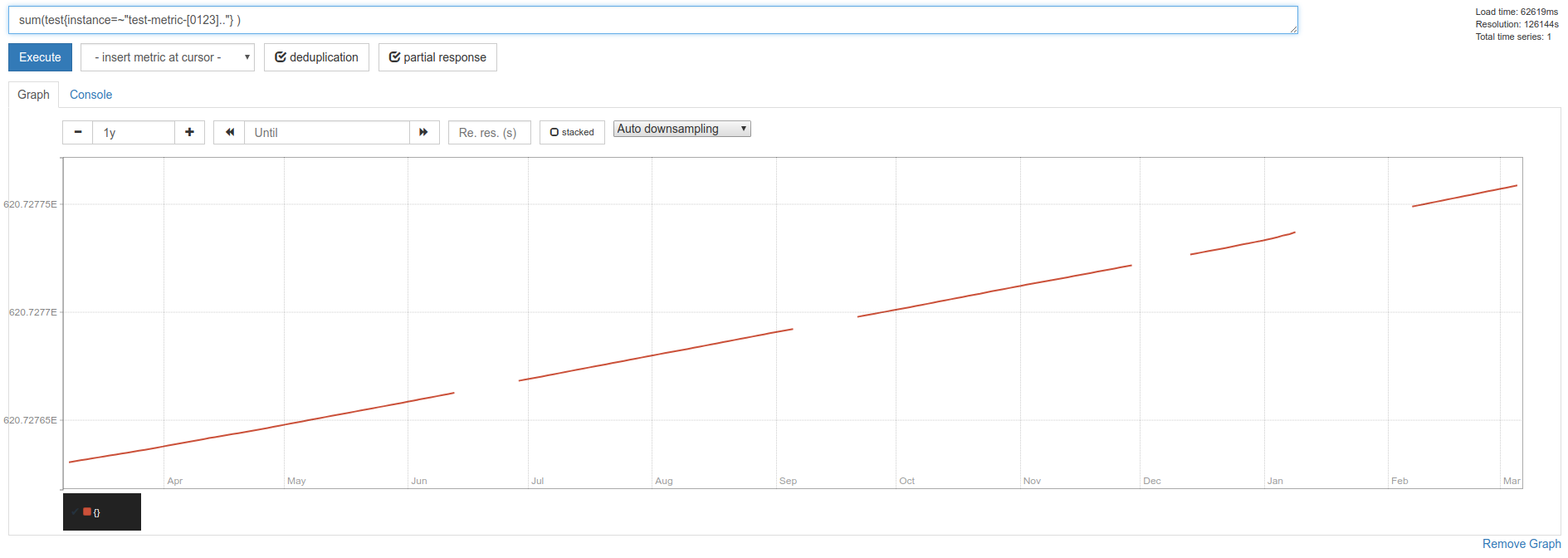
Task: Click the Resolution 126144s text
Action: coord(1517,24)
